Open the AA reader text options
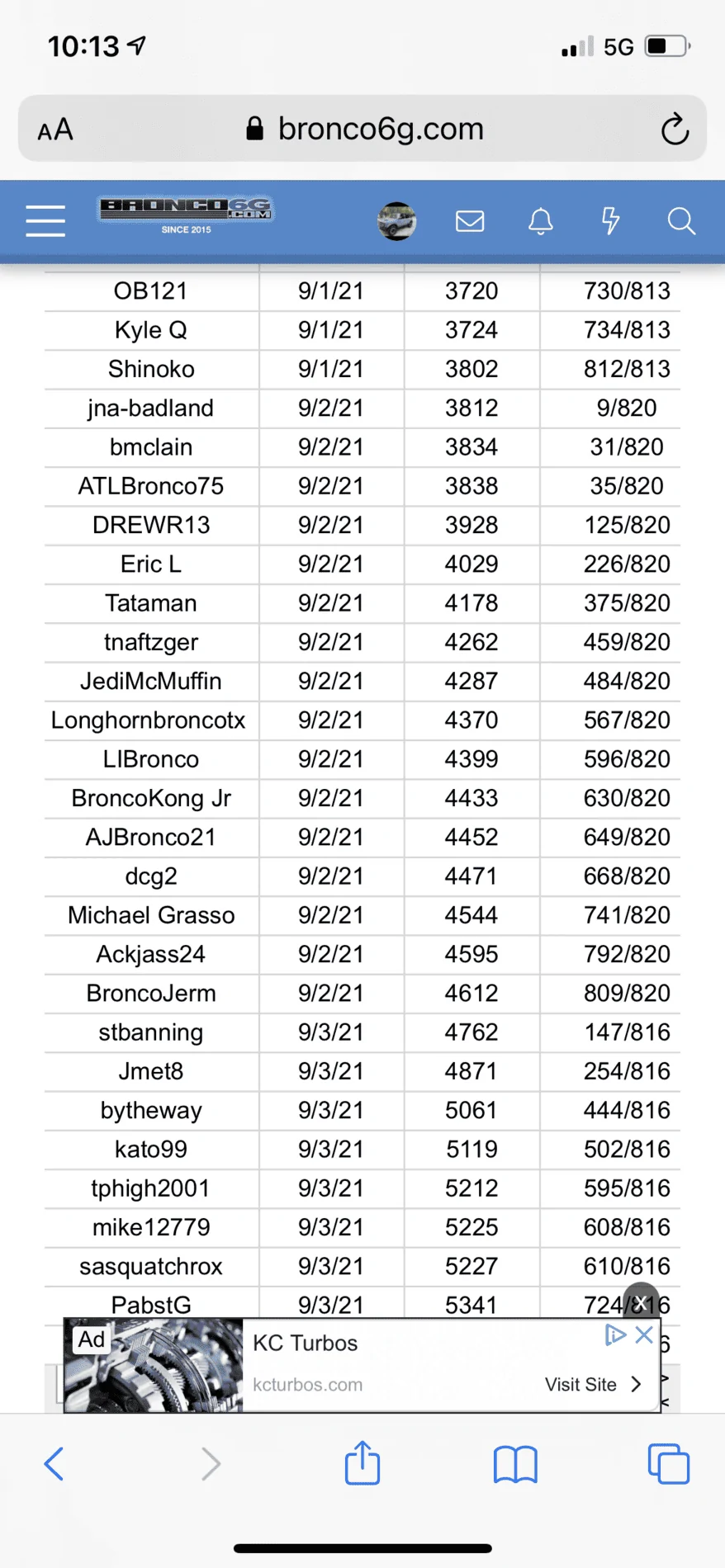Image resolution: width=725 pixels, height=1568 pixels. (55, 130)
